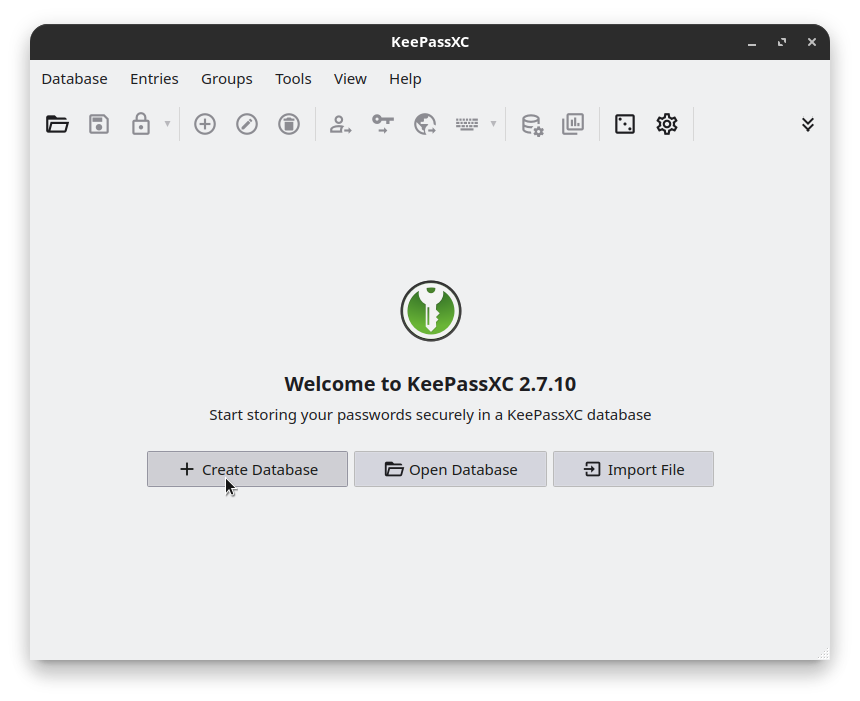Open the Tools menu
The height and width of the screenshot is (701, 860).
[293, 79]
